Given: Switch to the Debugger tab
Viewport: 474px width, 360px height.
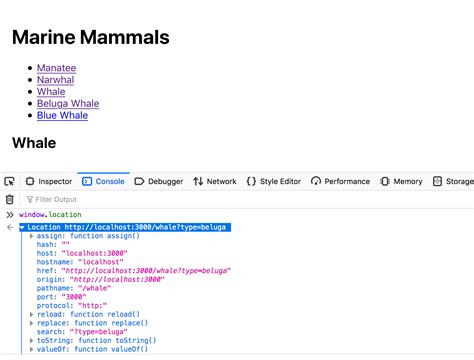Looking at the screenshot, I should pos(159,181).
